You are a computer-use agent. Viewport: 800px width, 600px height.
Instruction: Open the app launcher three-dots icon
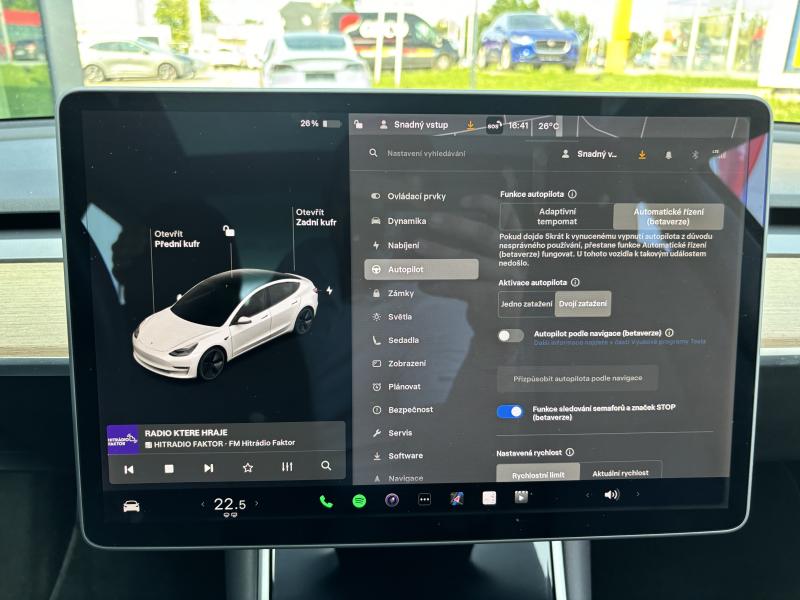pyautogui.click(x=424, y=499)
